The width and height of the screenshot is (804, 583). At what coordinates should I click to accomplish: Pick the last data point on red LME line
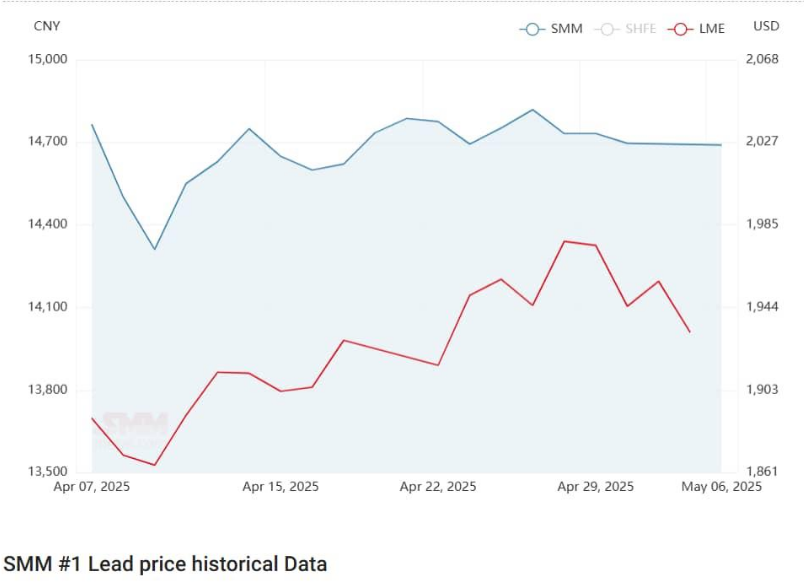coord(690,332)
